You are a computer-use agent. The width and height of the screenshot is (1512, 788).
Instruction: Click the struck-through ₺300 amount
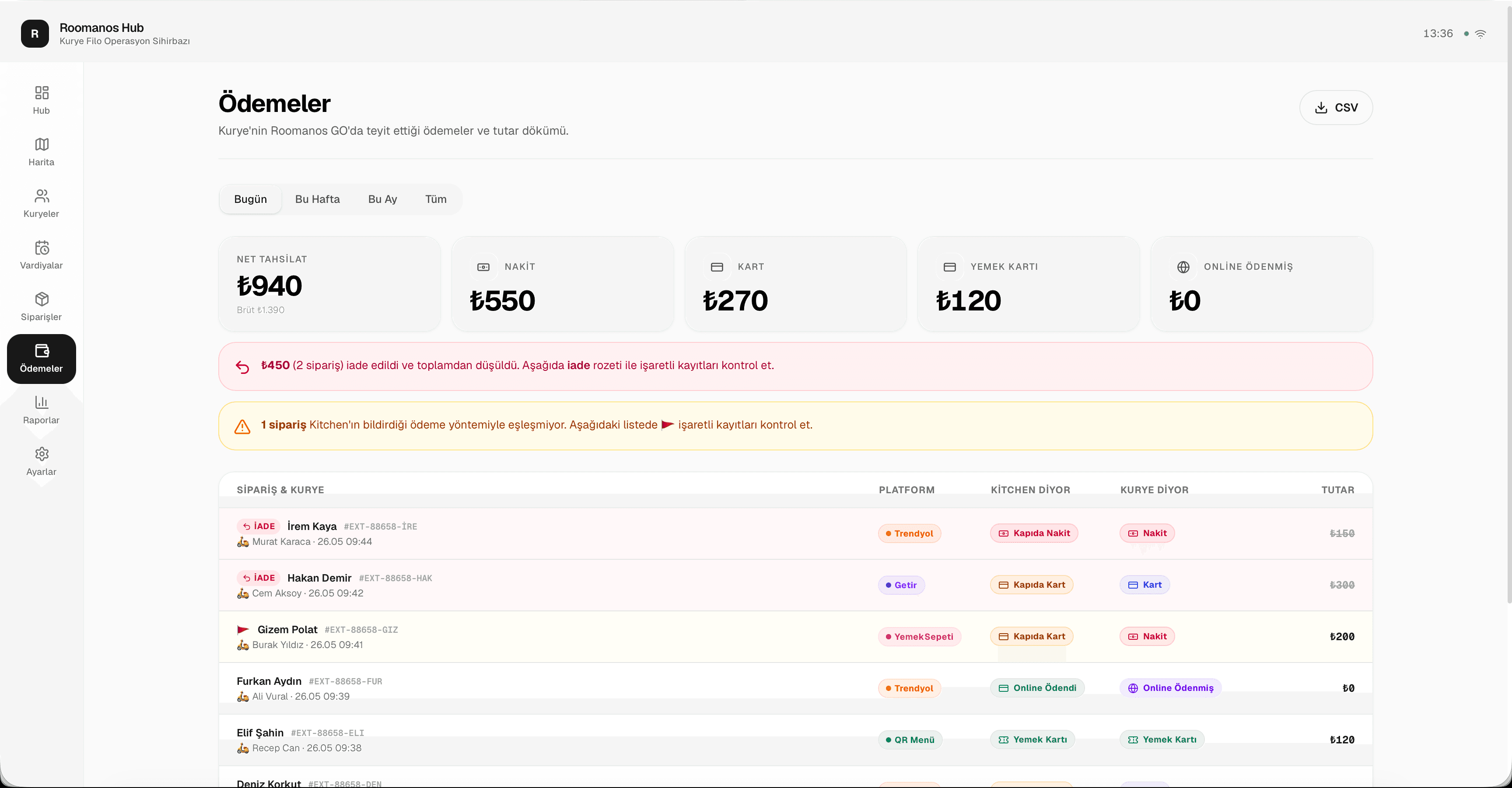[1342, 585]
